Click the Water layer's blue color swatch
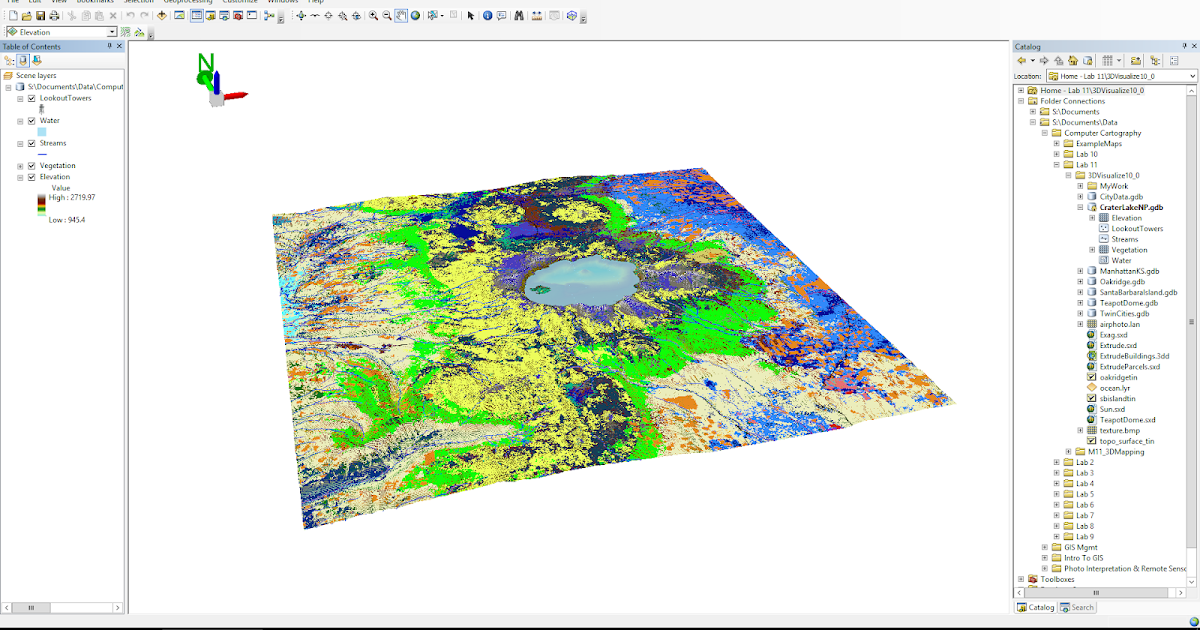The image size is (1200, 630). 42,131
